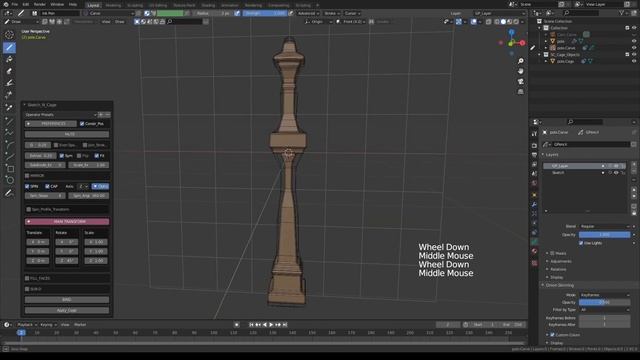
Task: Select the Circle primitive tool
Action: pos(9,180)
